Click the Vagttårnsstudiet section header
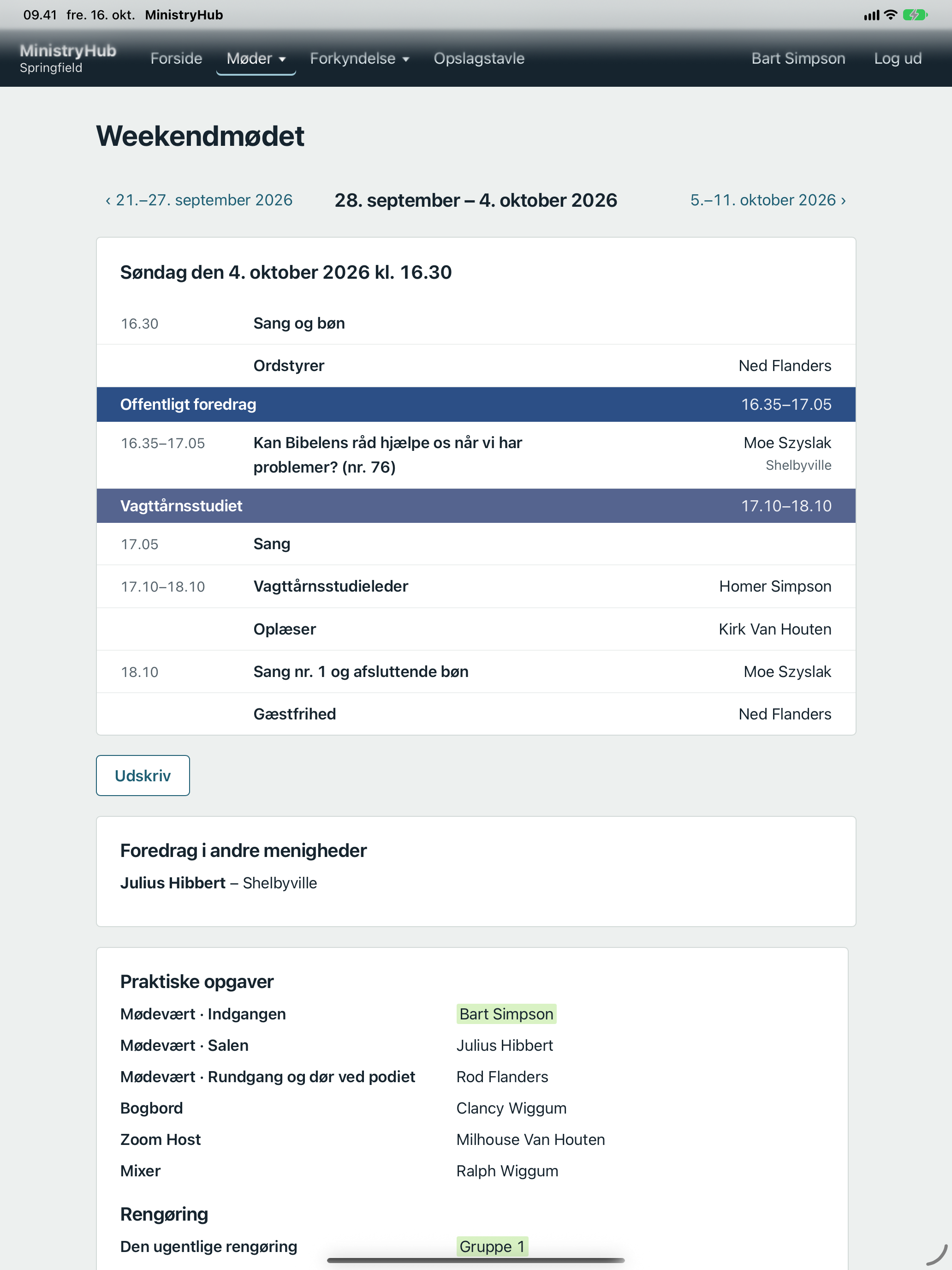Screen dimensions: 952x1270 tap(476, 506)
